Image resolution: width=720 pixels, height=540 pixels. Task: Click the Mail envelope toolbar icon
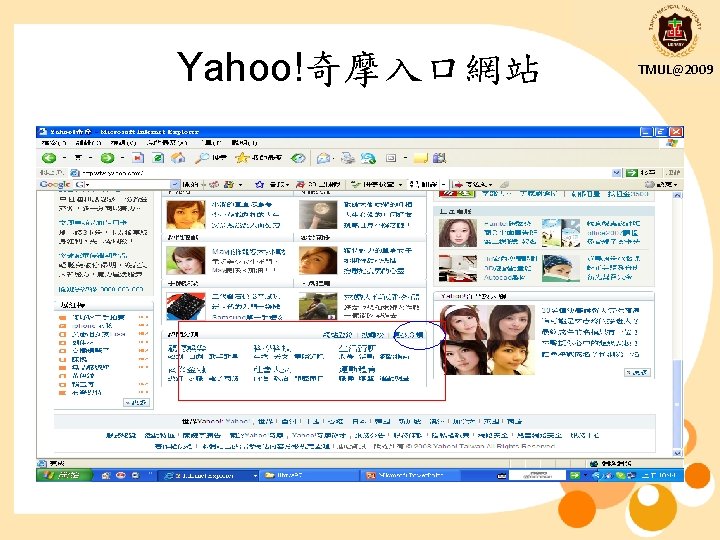(x=323, y=158)
